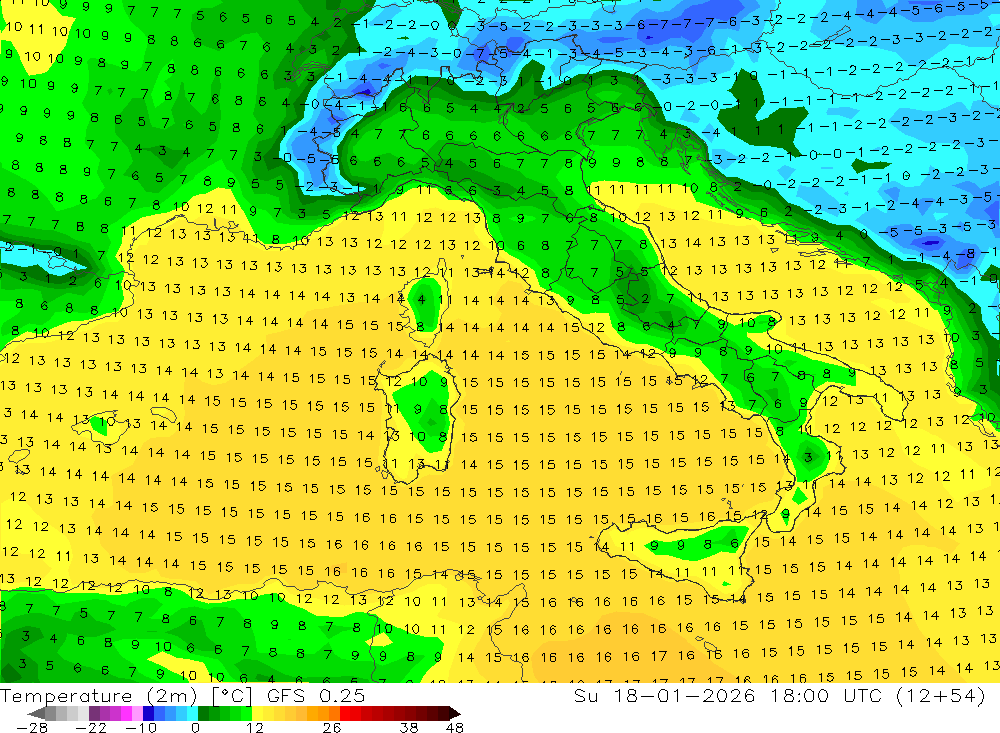Click the -28 label on the color scale
Image resolution: width=1000 pixels, height=733 pixels.
tap(32, 727)
